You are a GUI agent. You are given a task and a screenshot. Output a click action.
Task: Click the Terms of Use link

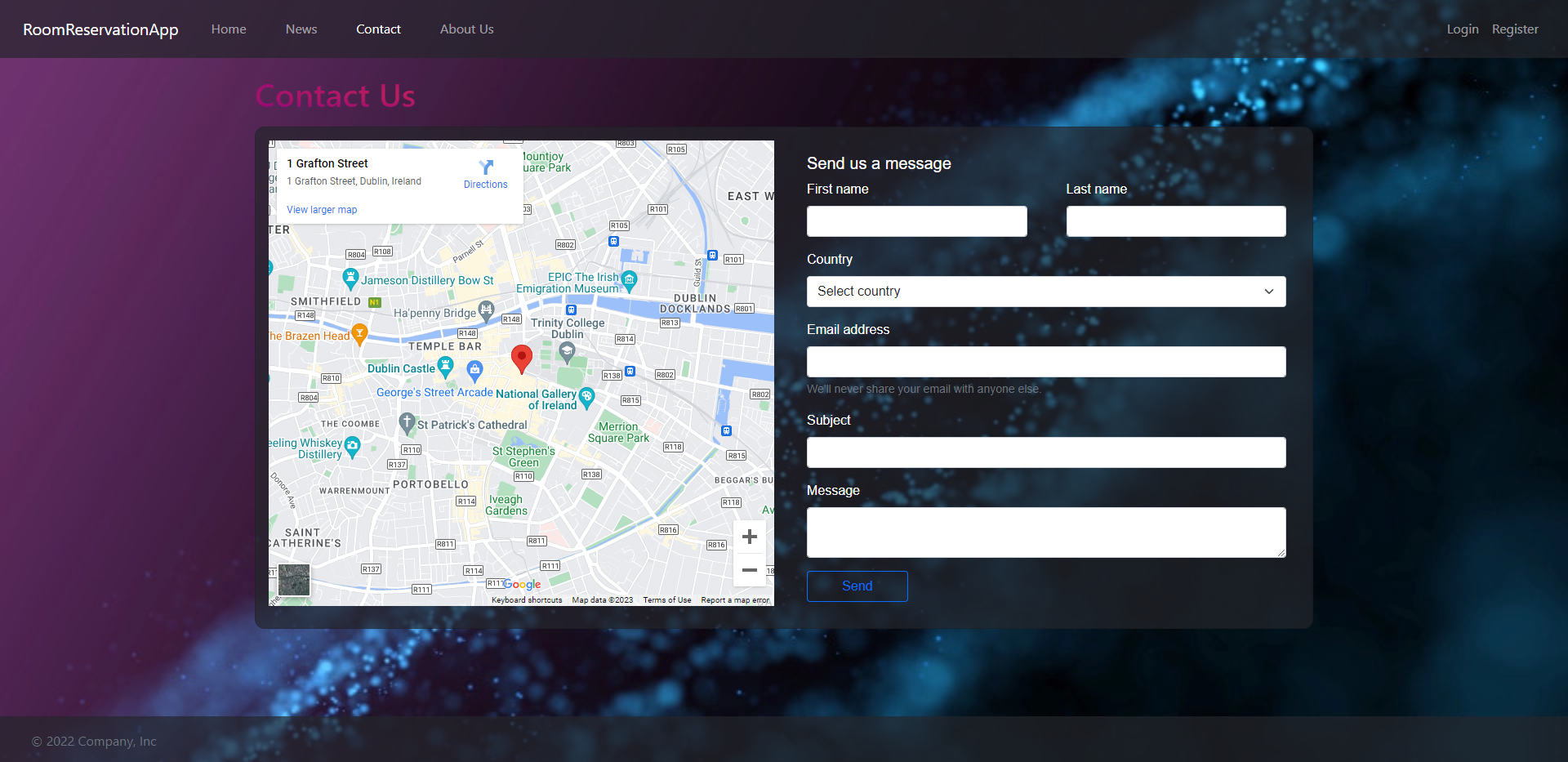click(666, 599)
